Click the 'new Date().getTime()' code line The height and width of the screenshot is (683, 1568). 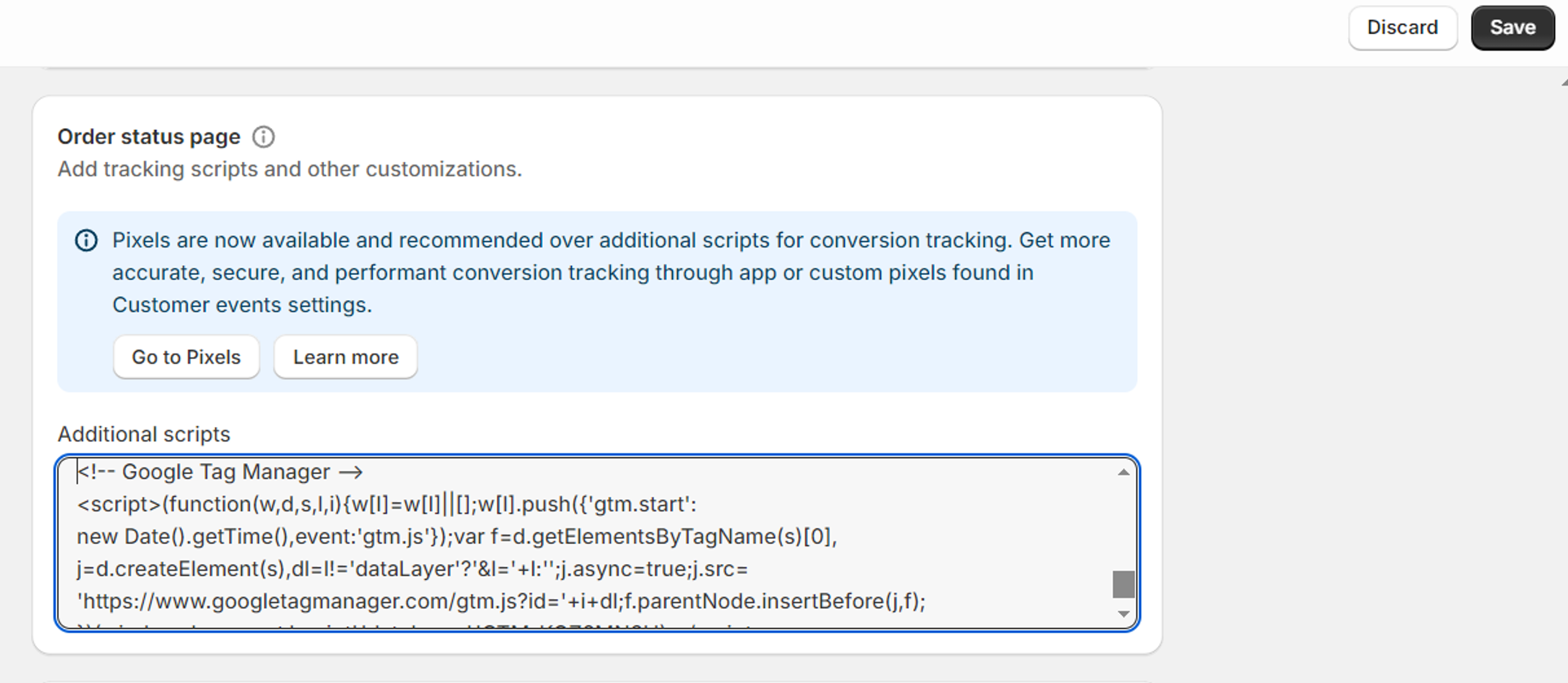(457, 537)
